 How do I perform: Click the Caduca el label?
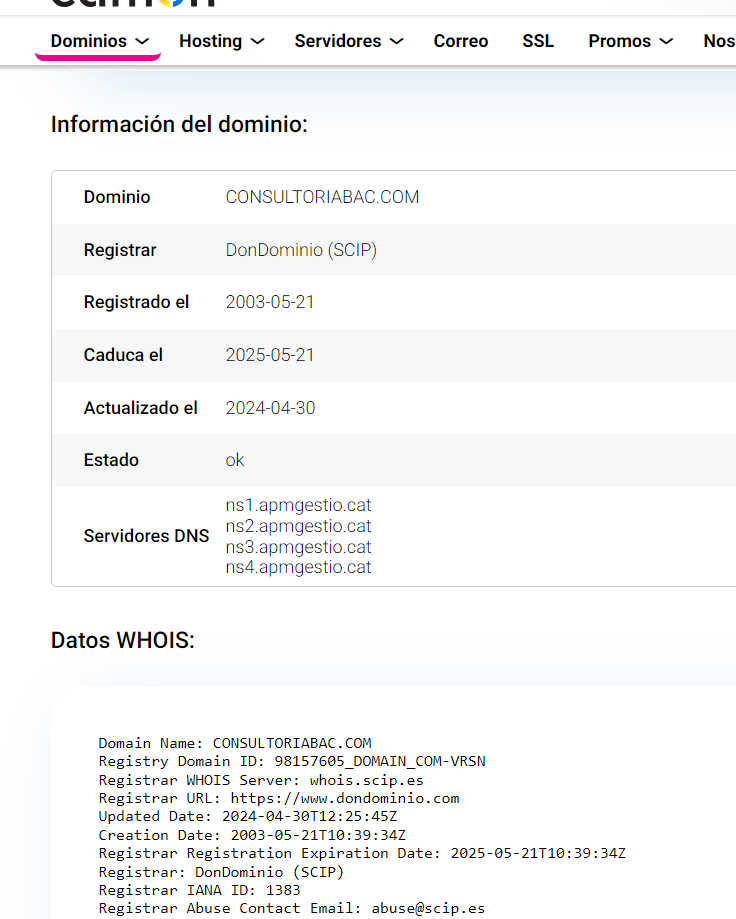123,355
